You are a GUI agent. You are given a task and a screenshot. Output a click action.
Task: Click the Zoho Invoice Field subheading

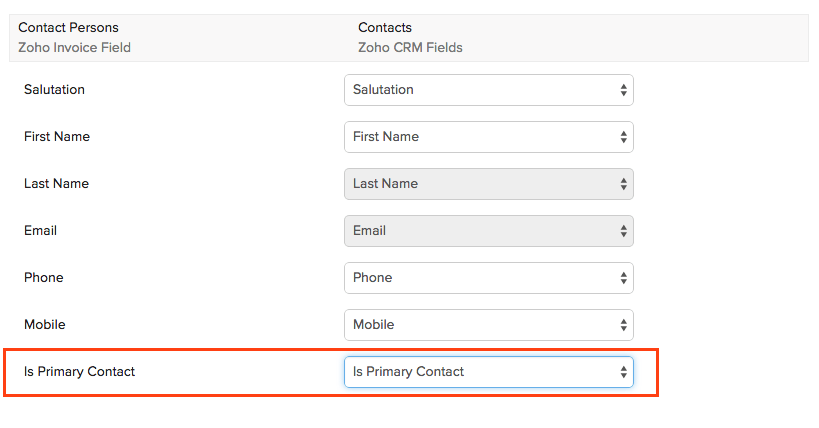pos(74,47)
